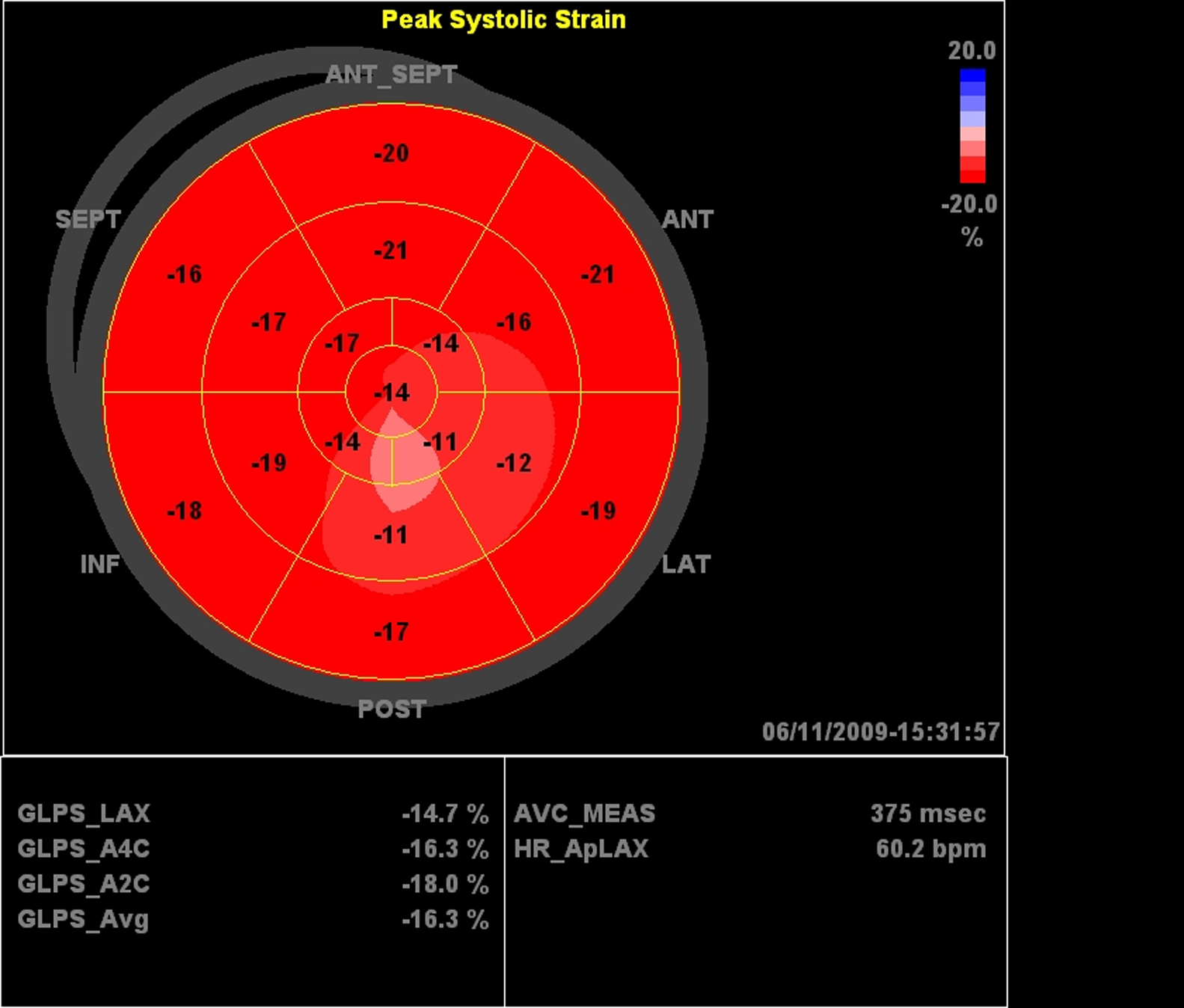The image size is (1184, 1008).
Task: Select the GLPS_LAX measurement label
Action: click(84, 813)
